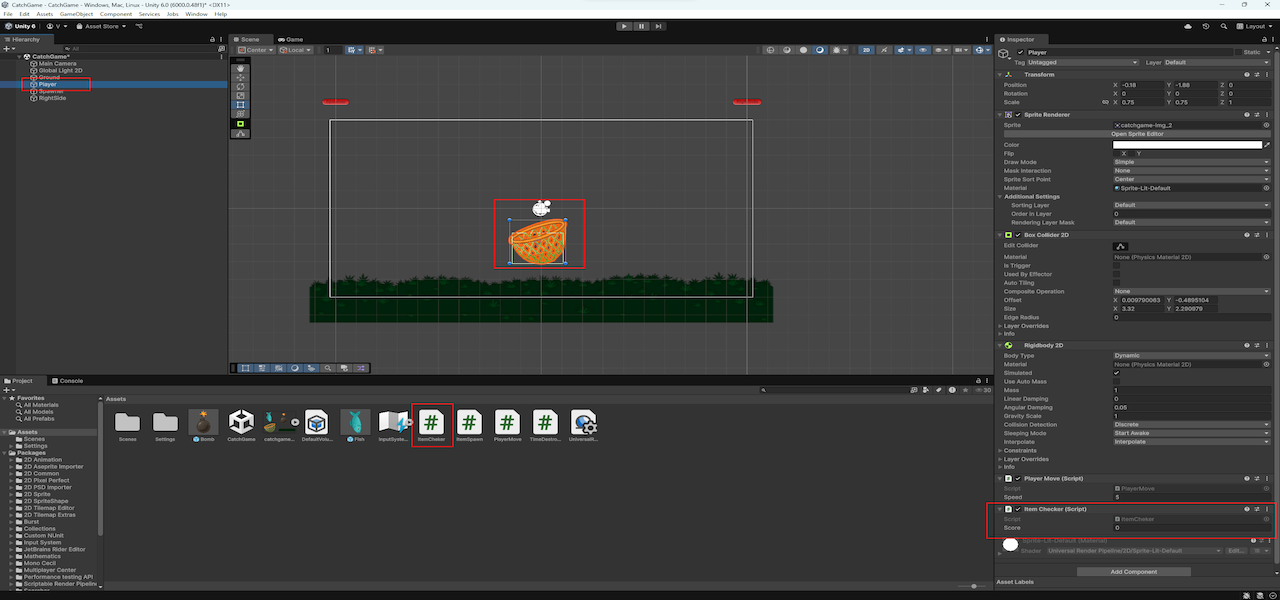1280x600 pixels.
Task: Click the Add Component button
Action: pos(1134,572)
